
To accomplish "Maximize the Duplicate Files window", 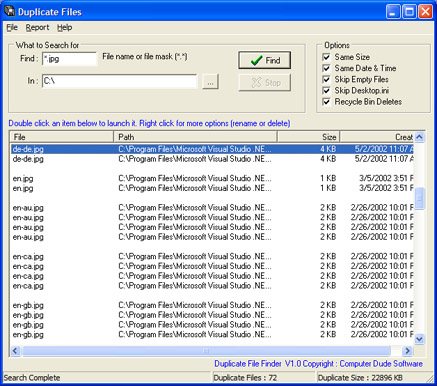I will (409, 12).
